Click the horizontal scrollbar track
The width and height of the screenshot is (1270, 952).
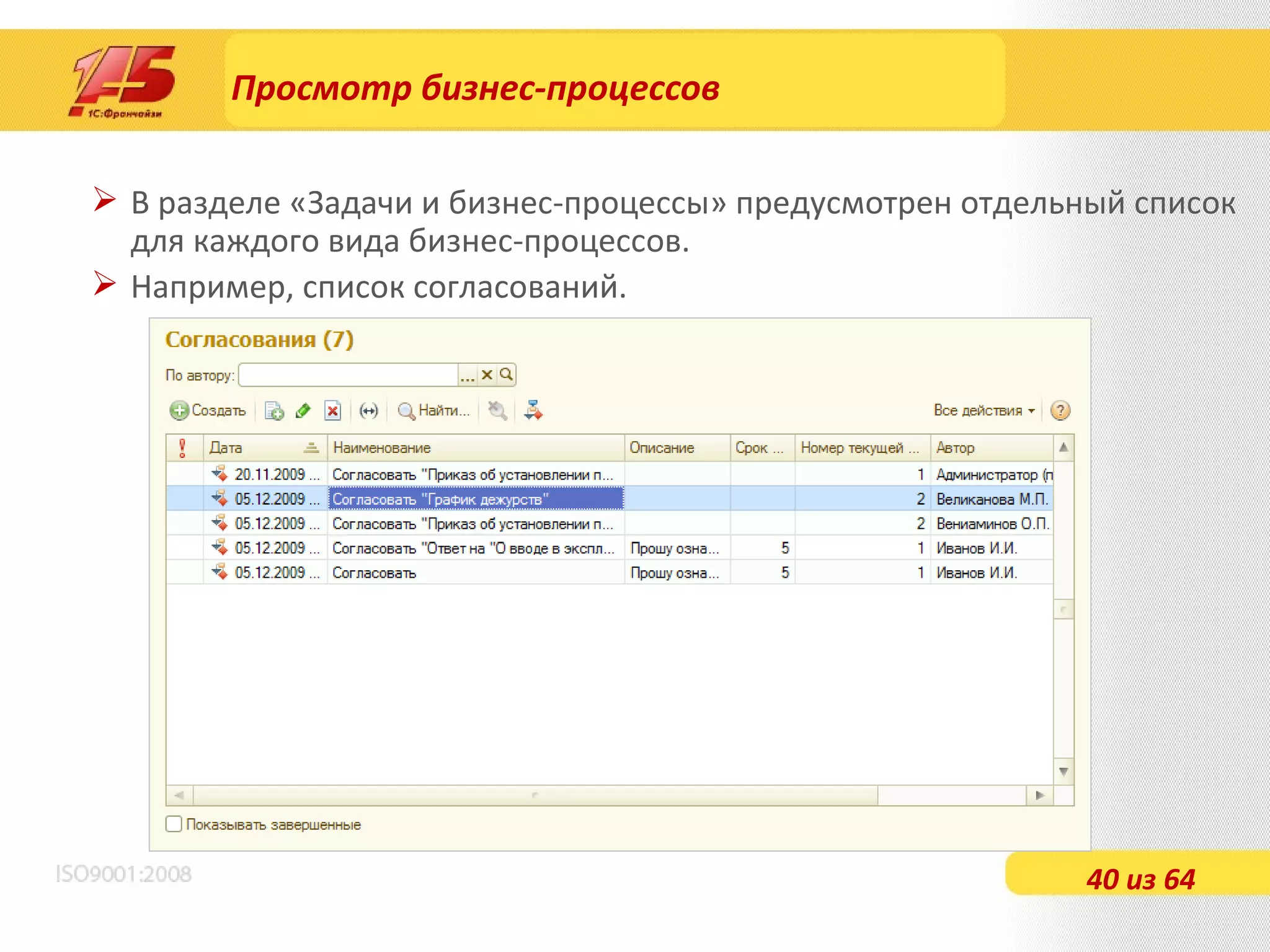pyautogui.click(x=951, y=795)
